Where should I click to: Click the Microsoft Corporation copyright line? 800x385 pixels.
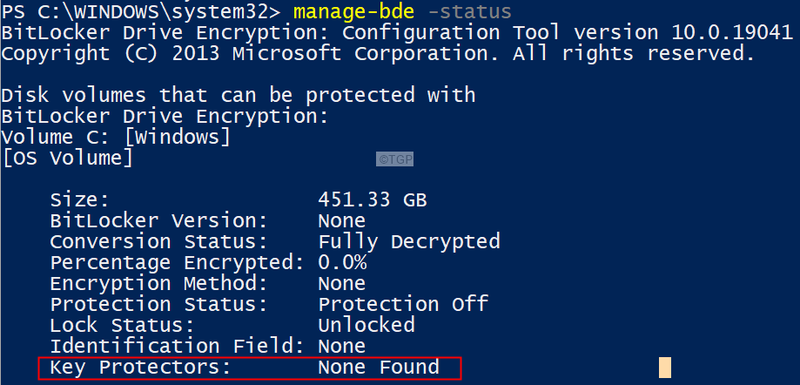tap(378, 54)
